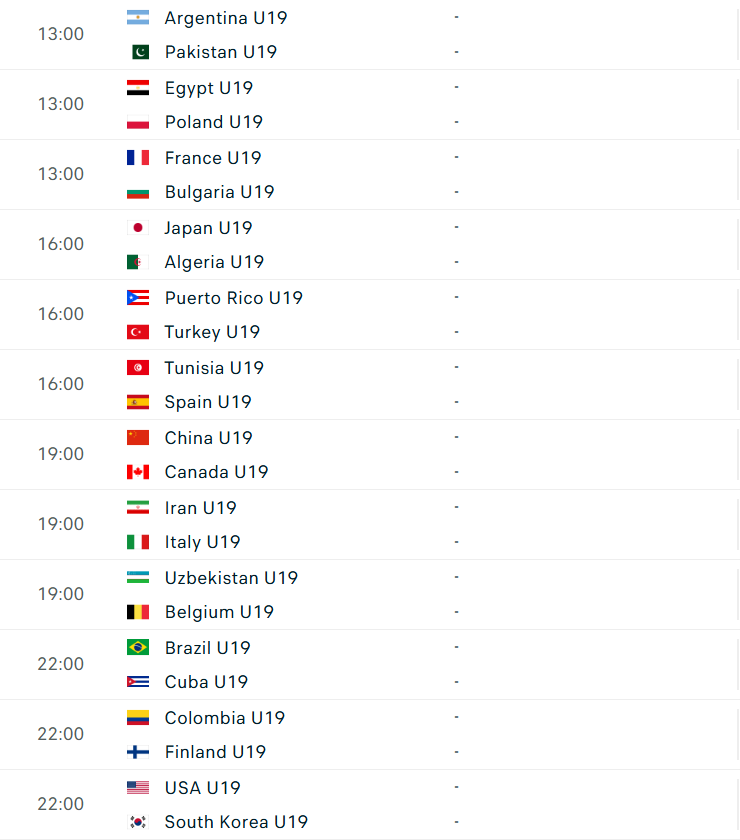The height and width of the screenshot is (840, 740).
Task: Open the Italy U19 team link
Action: (202, 542)
